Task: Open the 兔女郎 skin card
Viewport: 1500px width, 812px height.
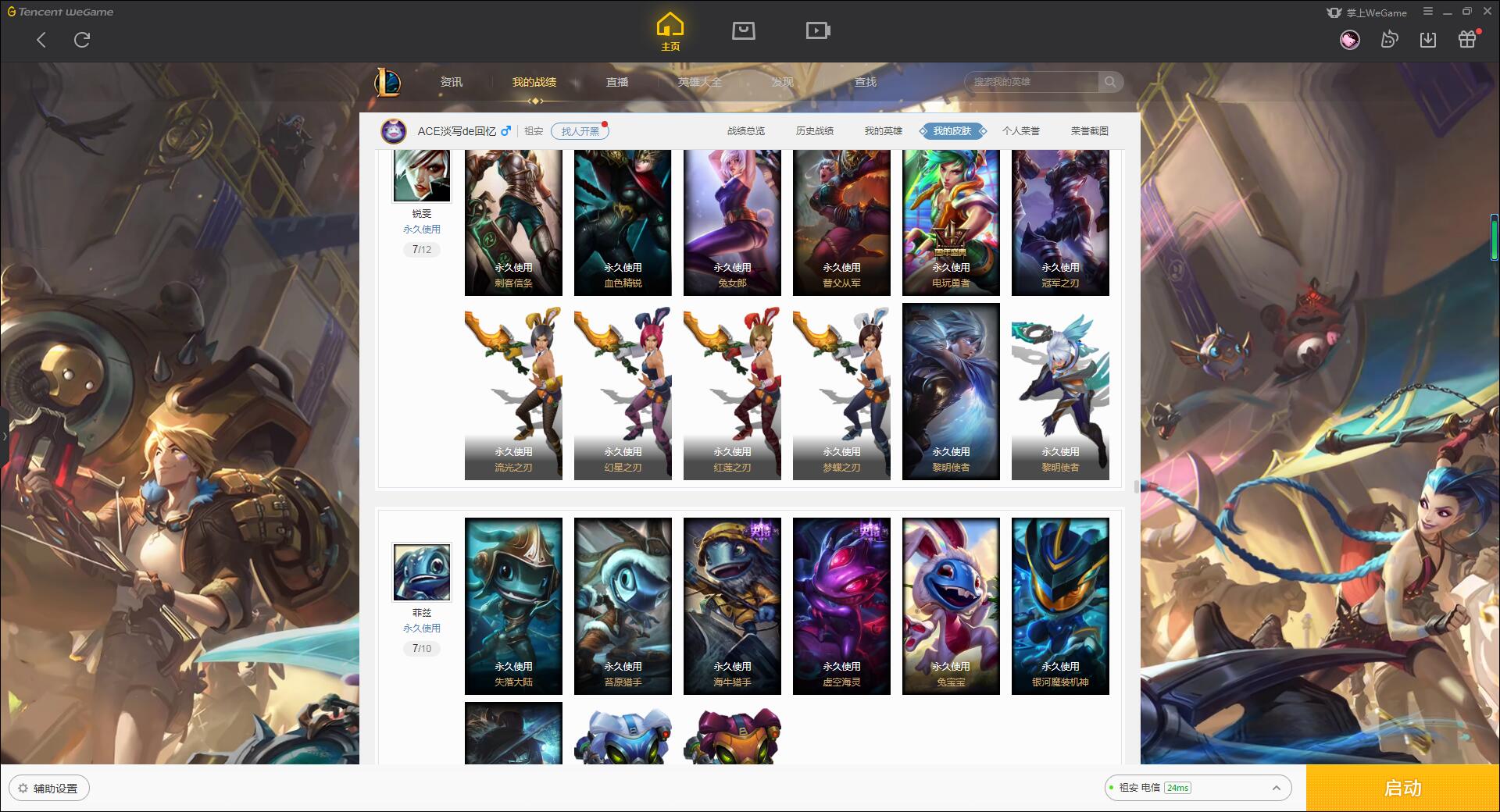Action: [732, 223]
